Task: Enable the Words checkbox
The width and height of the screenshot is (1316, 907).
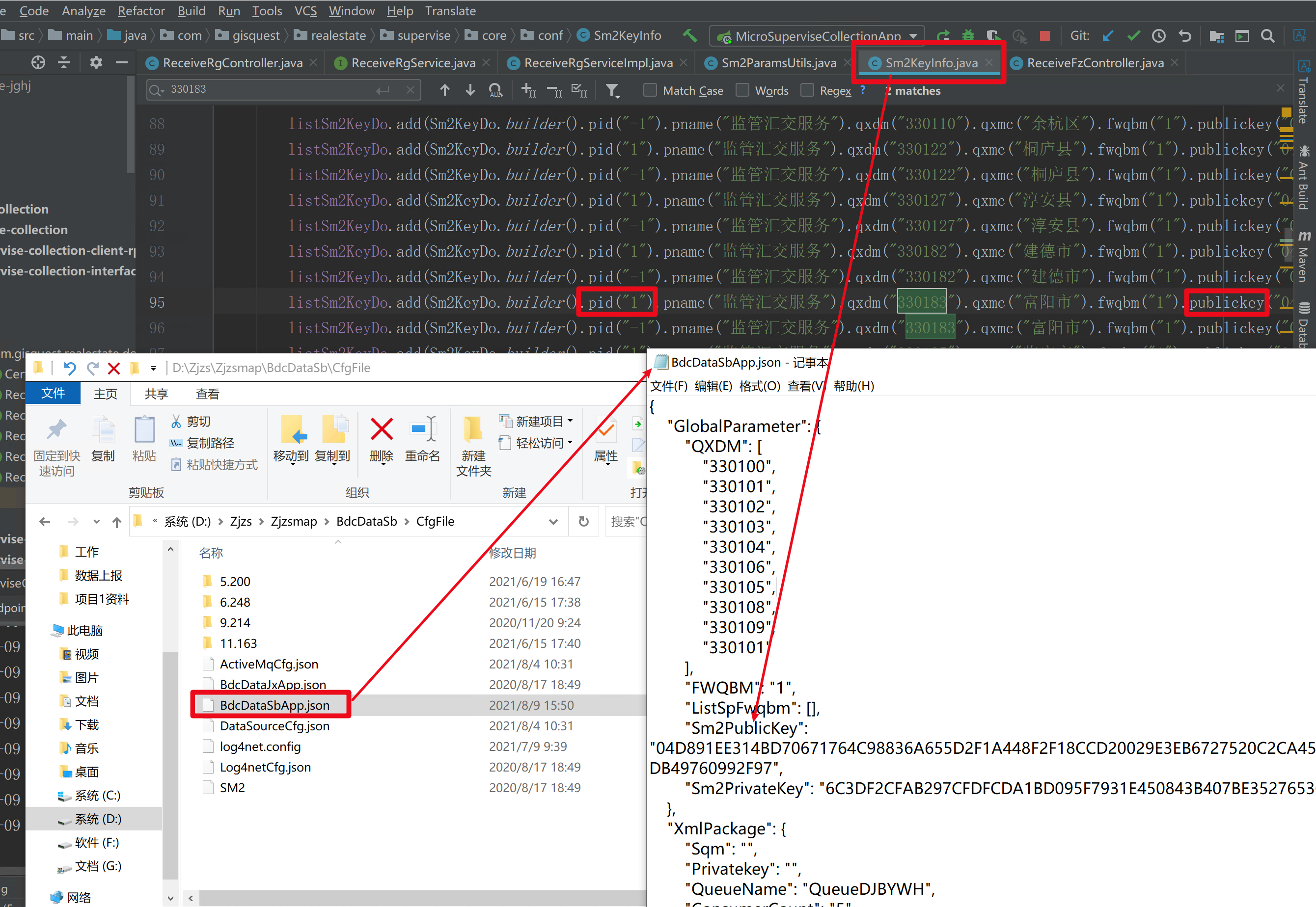Action: click(742, 90)
